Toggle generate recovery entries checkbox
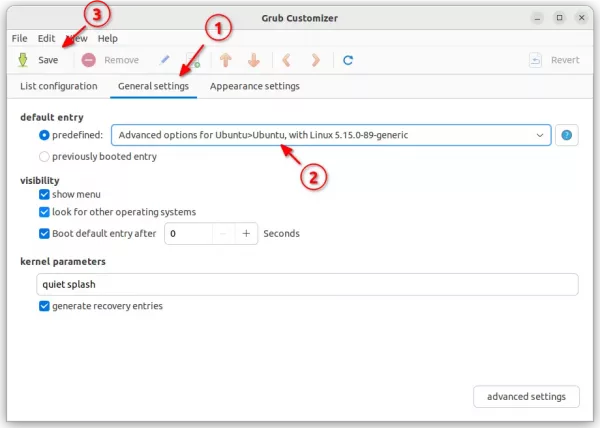This screenshot has height=428, width=600. coord(44,306)
